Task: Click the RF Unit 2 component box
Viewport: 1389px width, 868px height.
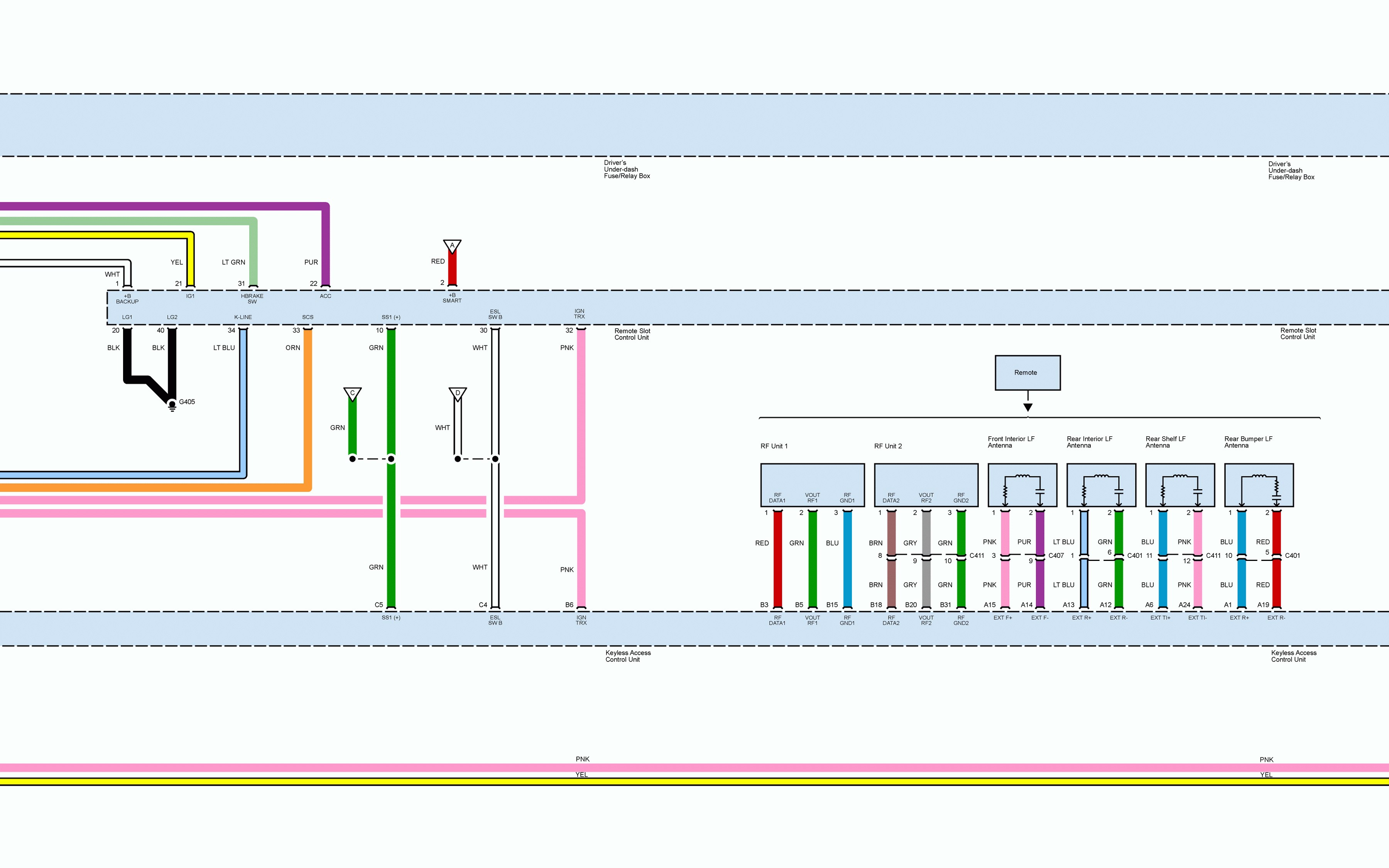Action: point(926,485)
